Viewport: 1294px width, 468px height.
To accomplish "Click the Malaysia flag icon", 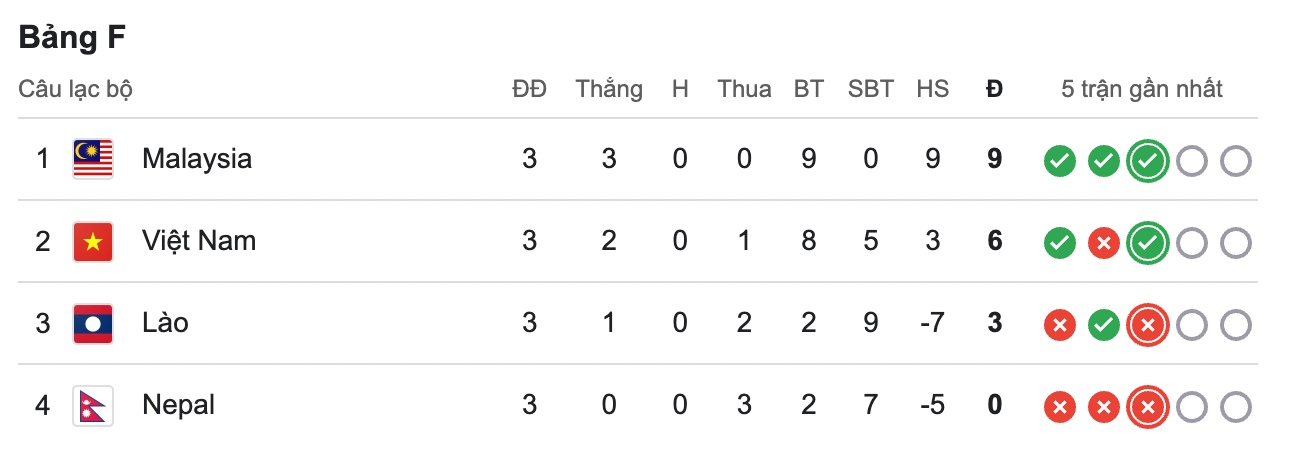I will (93, 159).
